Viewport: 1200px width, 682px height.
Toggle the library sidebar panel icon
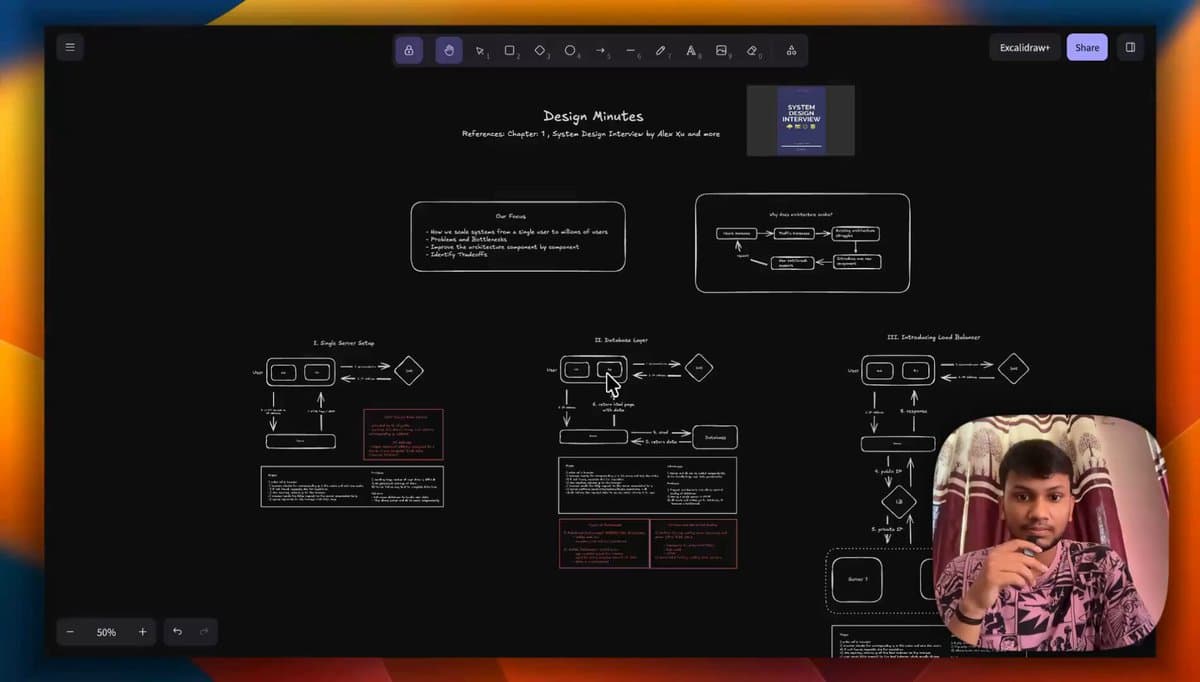coord(1130,47)
